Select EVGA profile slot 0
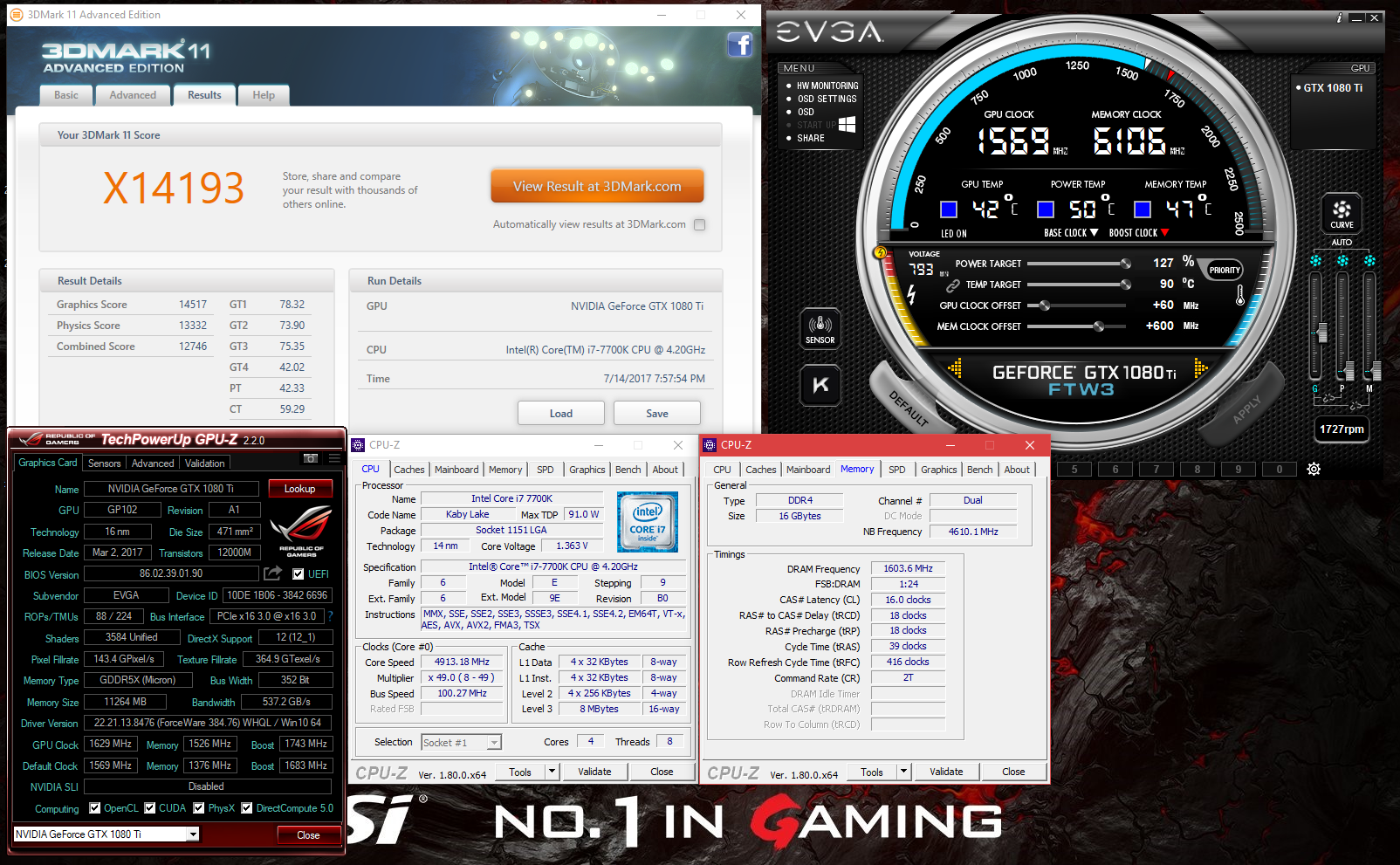The width and height of the screenshot is (1400, 865). click(x=1280, y=470)
